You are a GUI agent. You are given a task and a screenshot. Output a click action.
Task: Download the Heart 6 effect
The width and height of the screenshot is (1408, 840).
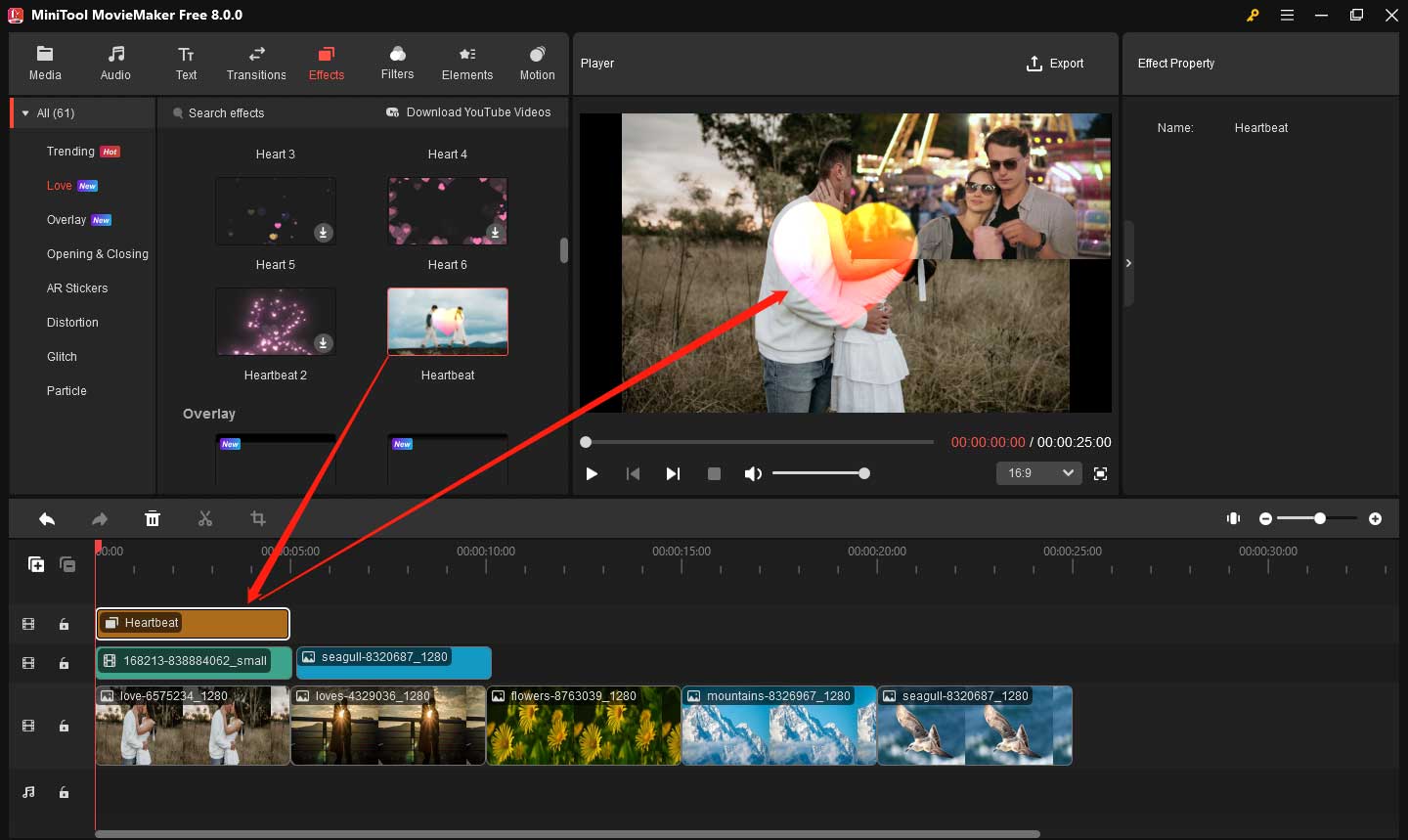(x=495, y=233)
